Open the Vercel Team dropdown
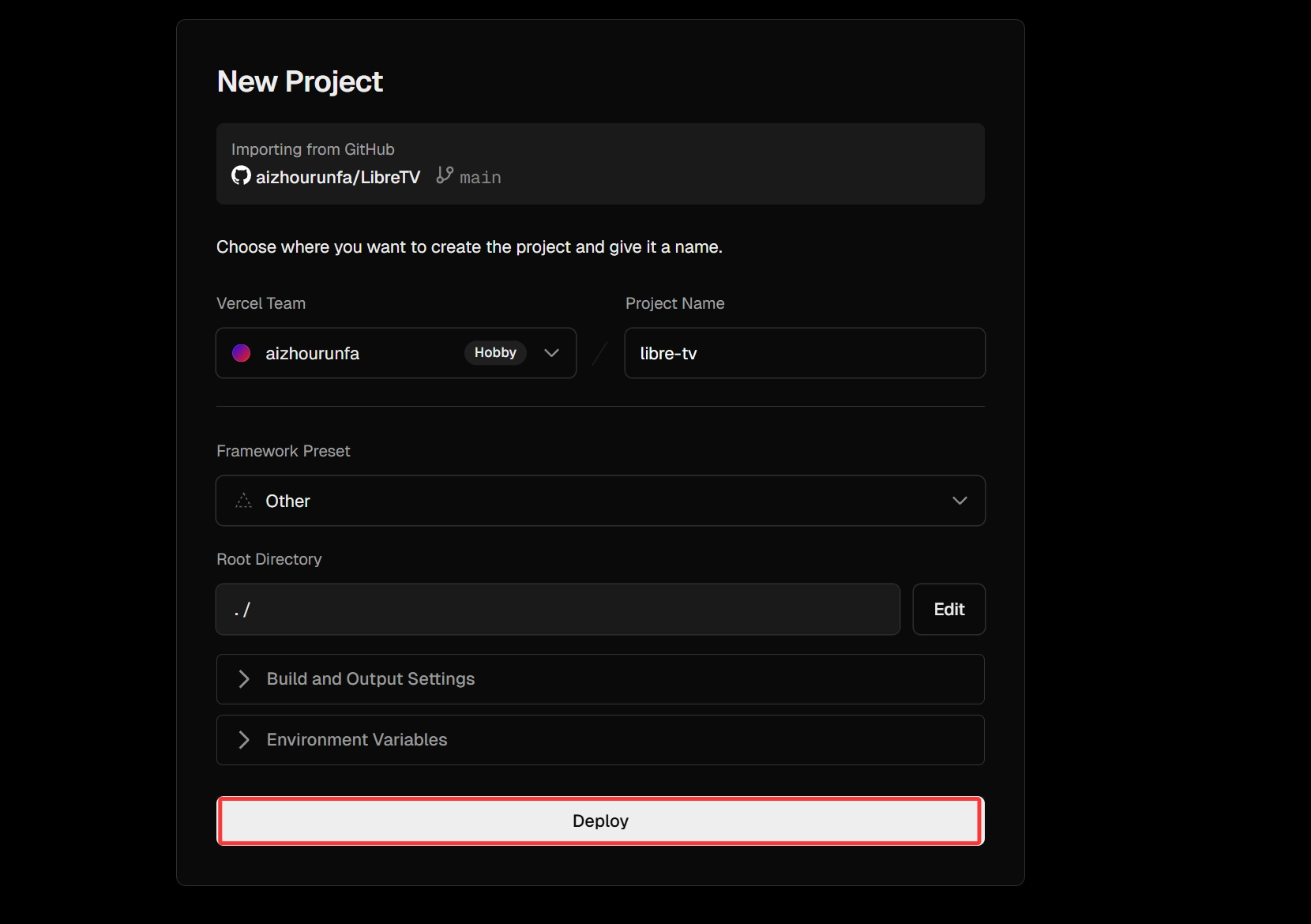Image resolution: width=1311 pixels, height=924 pixels. coord(396,353)
